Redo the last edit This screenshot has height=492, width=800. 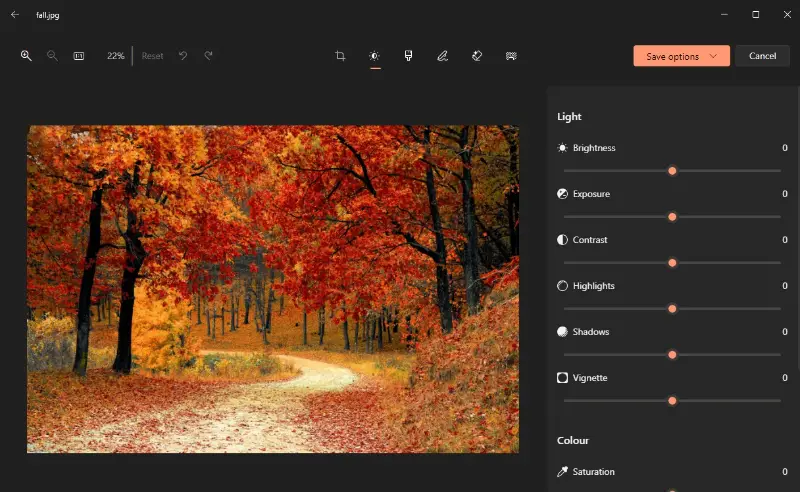(208, 56)
